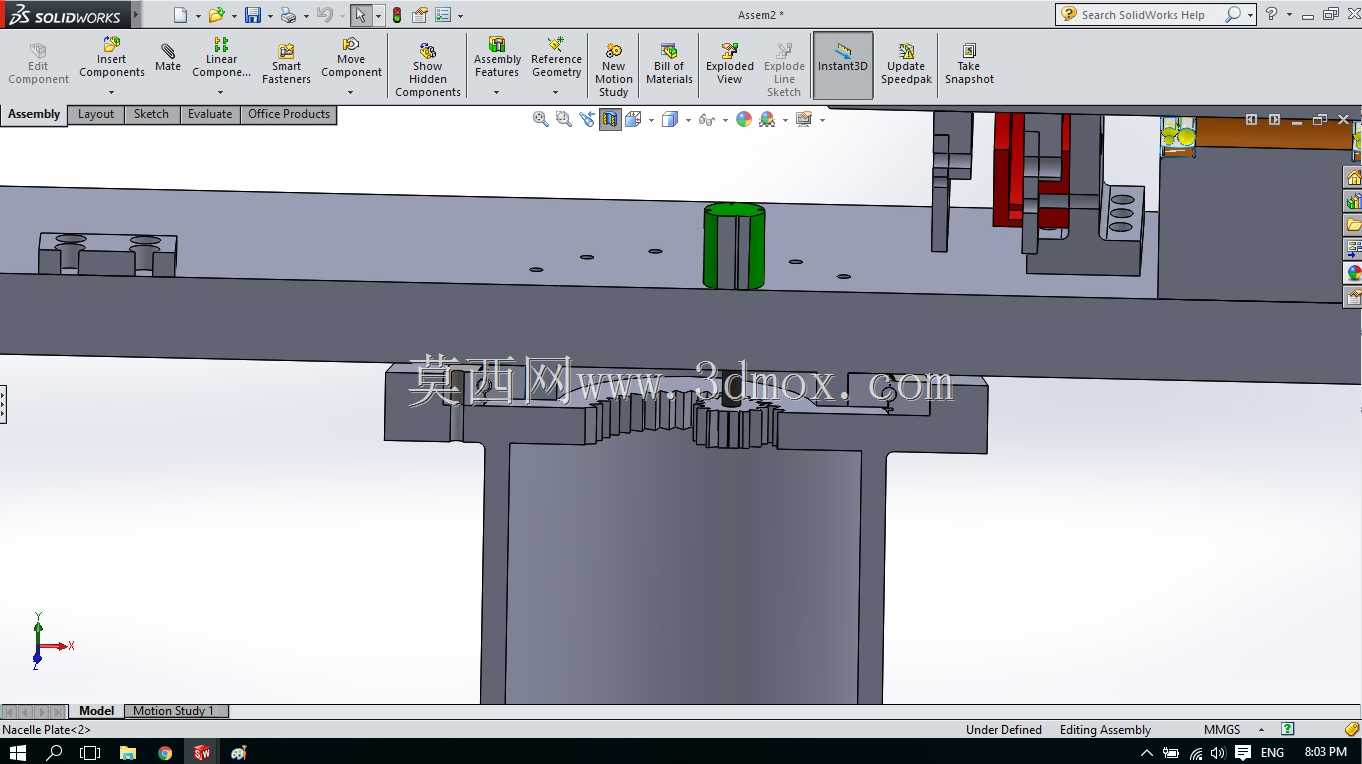The height and width of the screenshot is (764, 1362).
Task: Open the Save dropdown arrow
Action: click(x=269, y=16)
